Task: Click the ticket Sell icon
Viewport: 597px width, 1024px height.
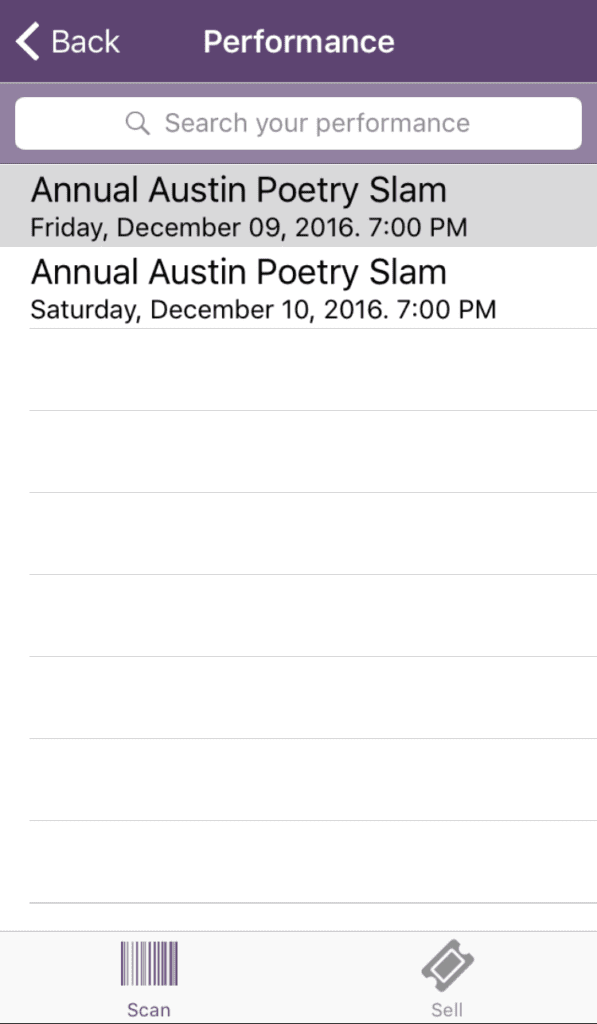Action: (x=447, y=965)
